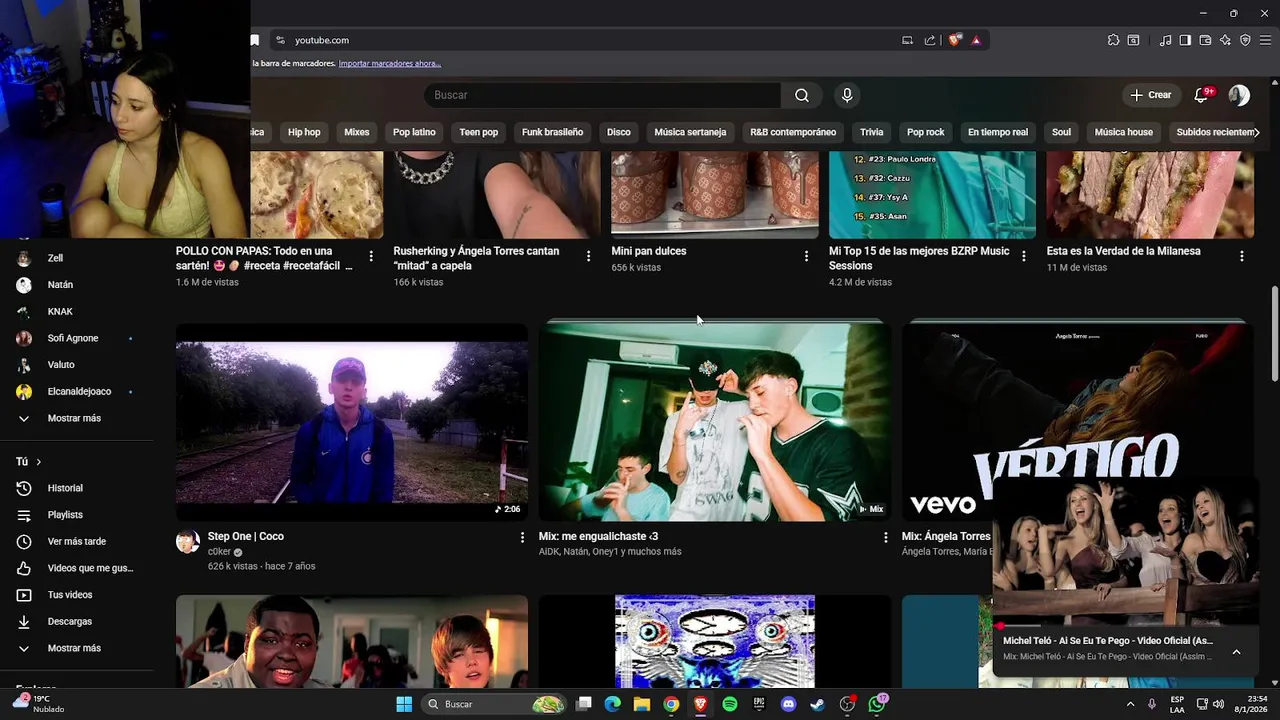Open the Brave VPN shield icon

(x=1245, y=40)
